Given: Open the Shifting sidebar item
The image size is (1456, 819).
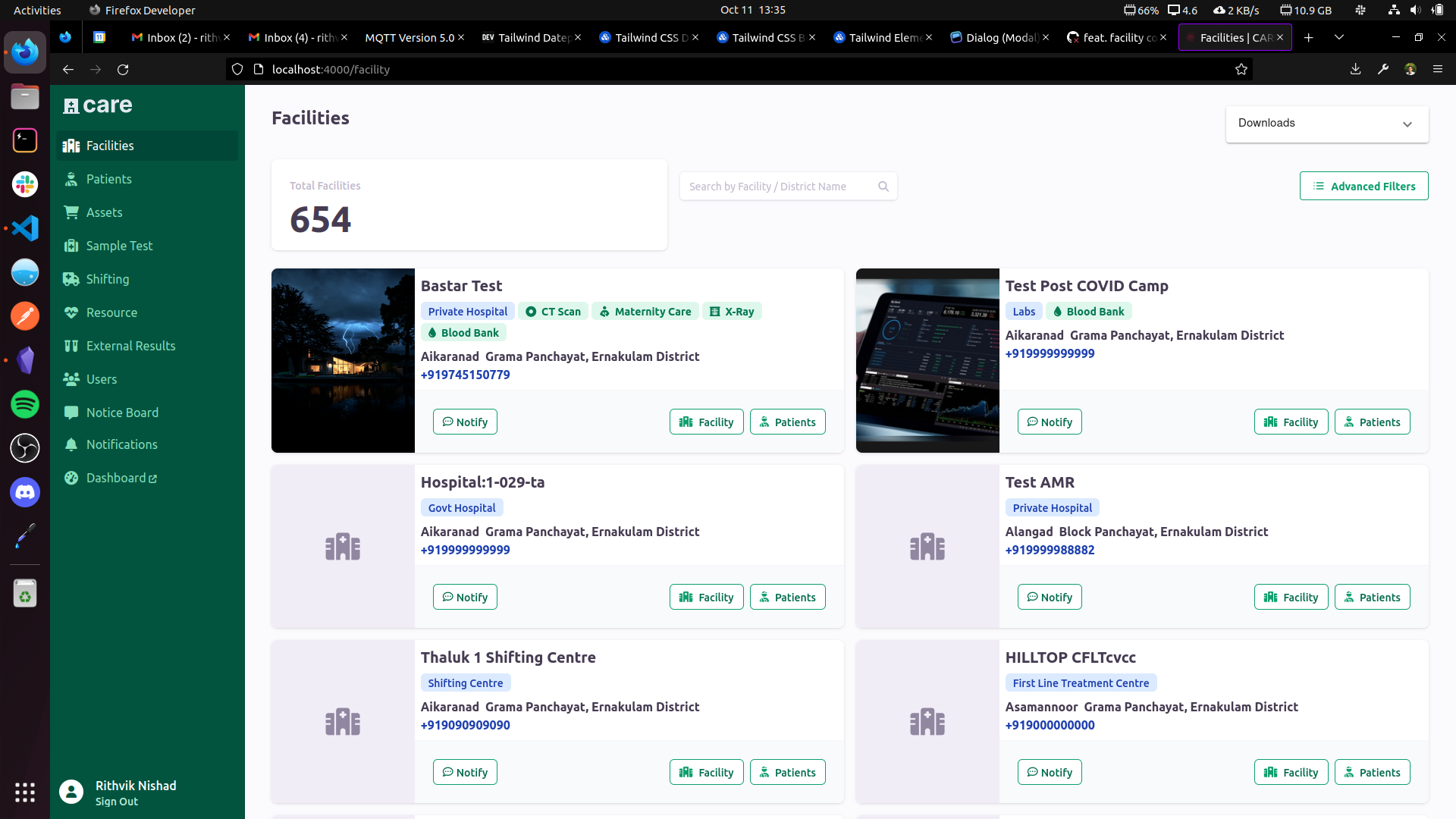Looking at the screenshot, I should [x=107, y=279].
